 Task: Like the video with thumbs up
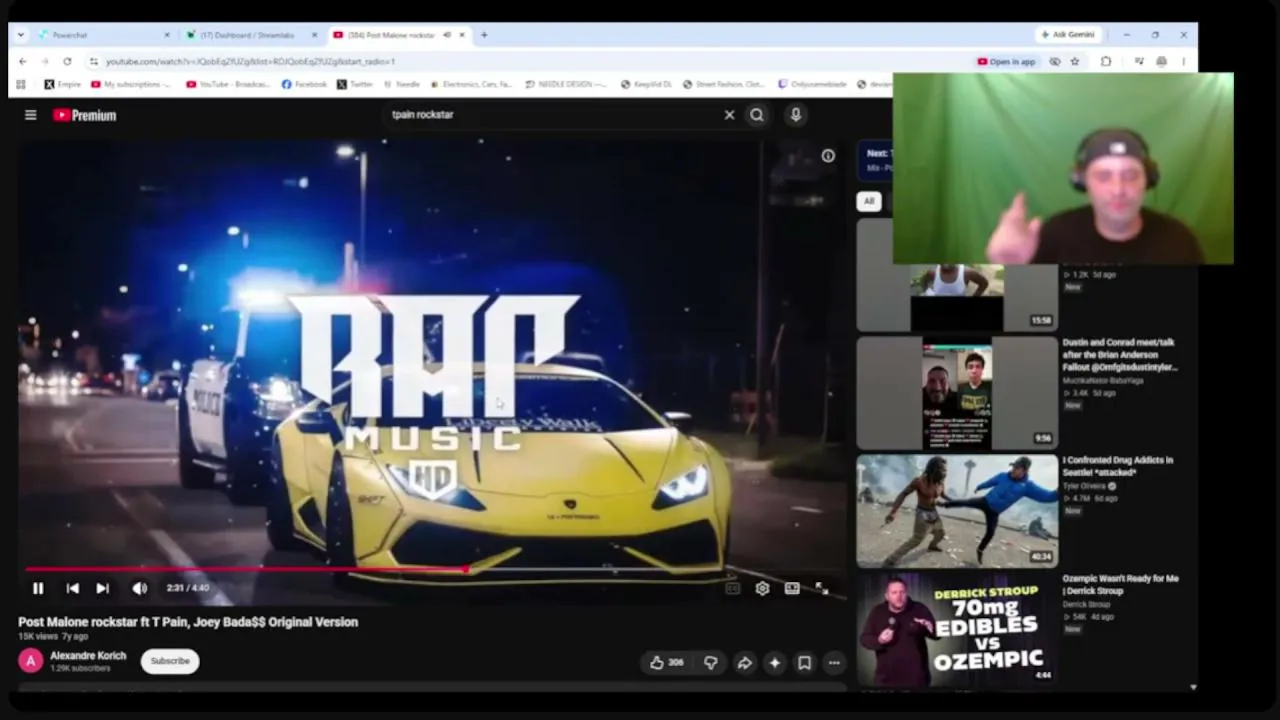click(666, 662)
